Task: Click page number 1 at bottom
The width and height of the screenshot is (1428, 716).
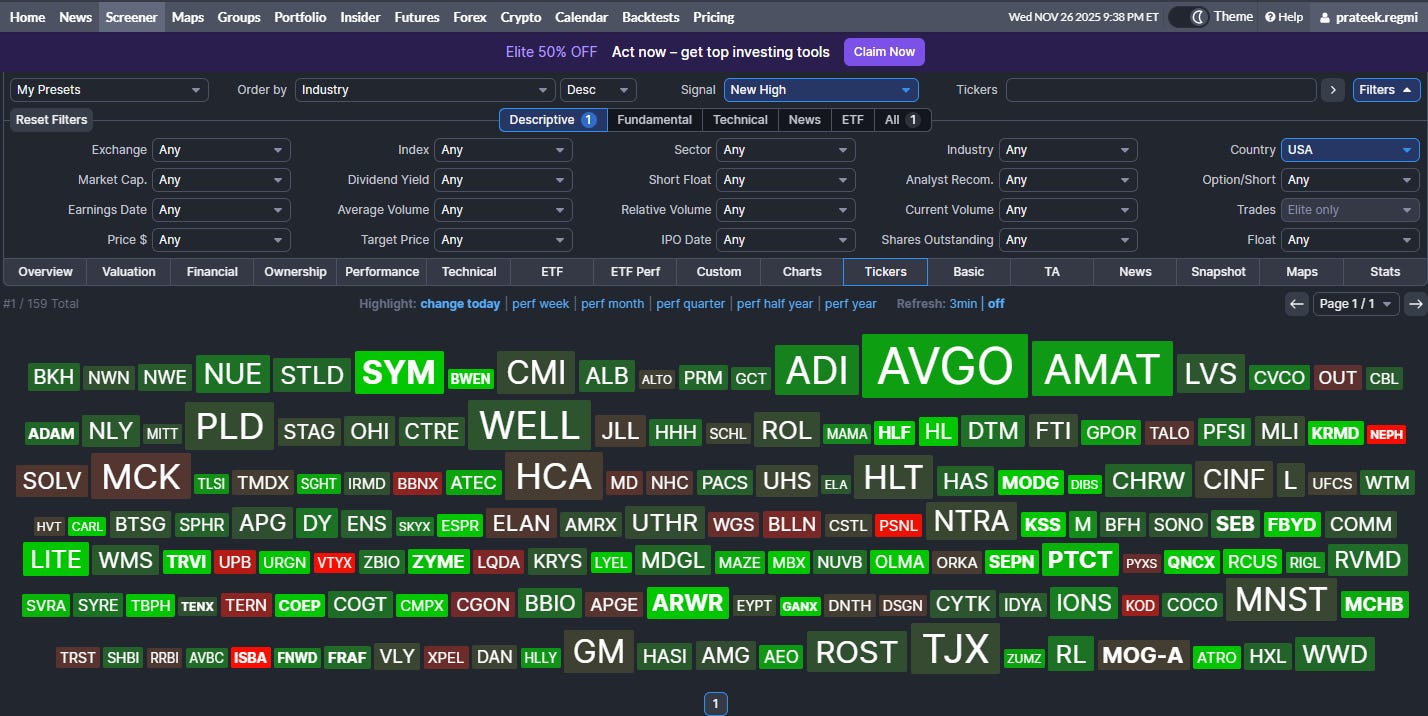Action: pos(715,704)
